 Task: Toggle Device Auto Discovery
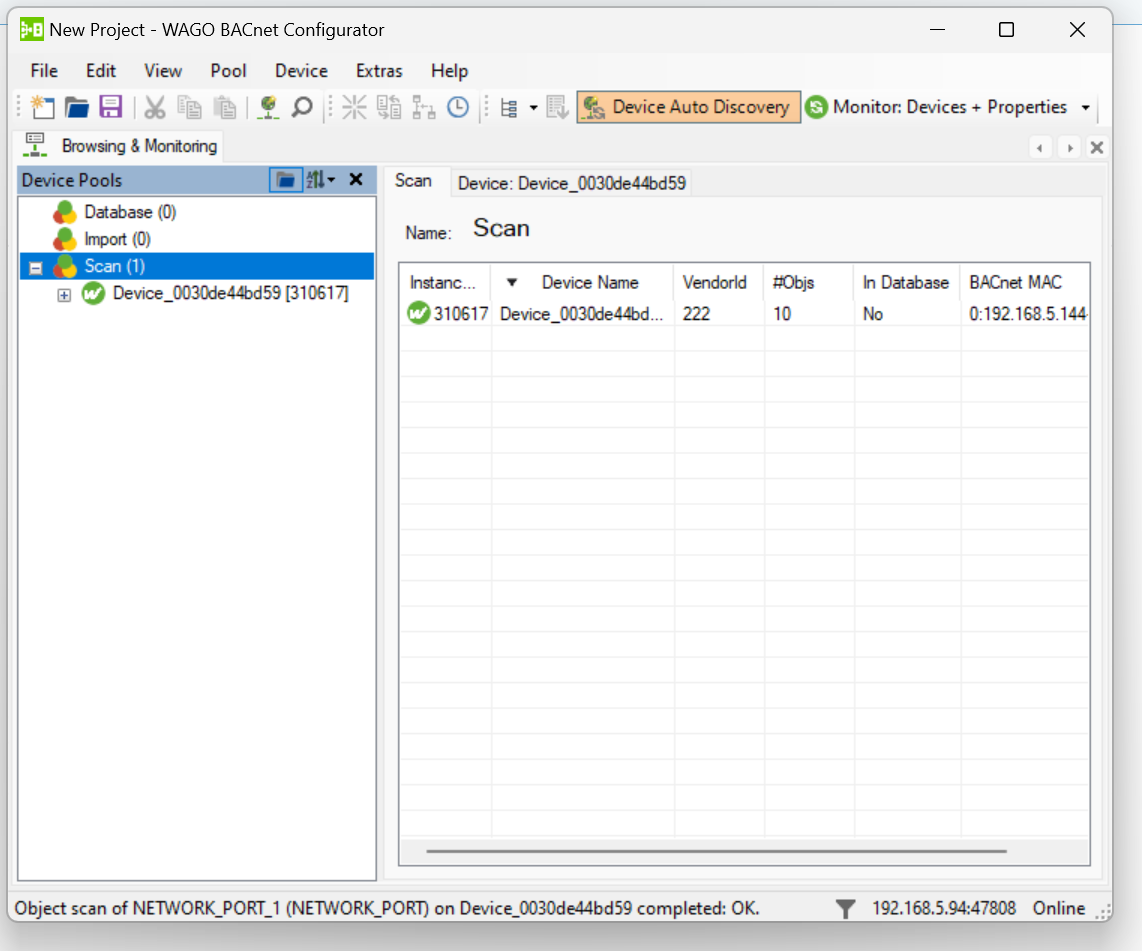tap(688, 107)
